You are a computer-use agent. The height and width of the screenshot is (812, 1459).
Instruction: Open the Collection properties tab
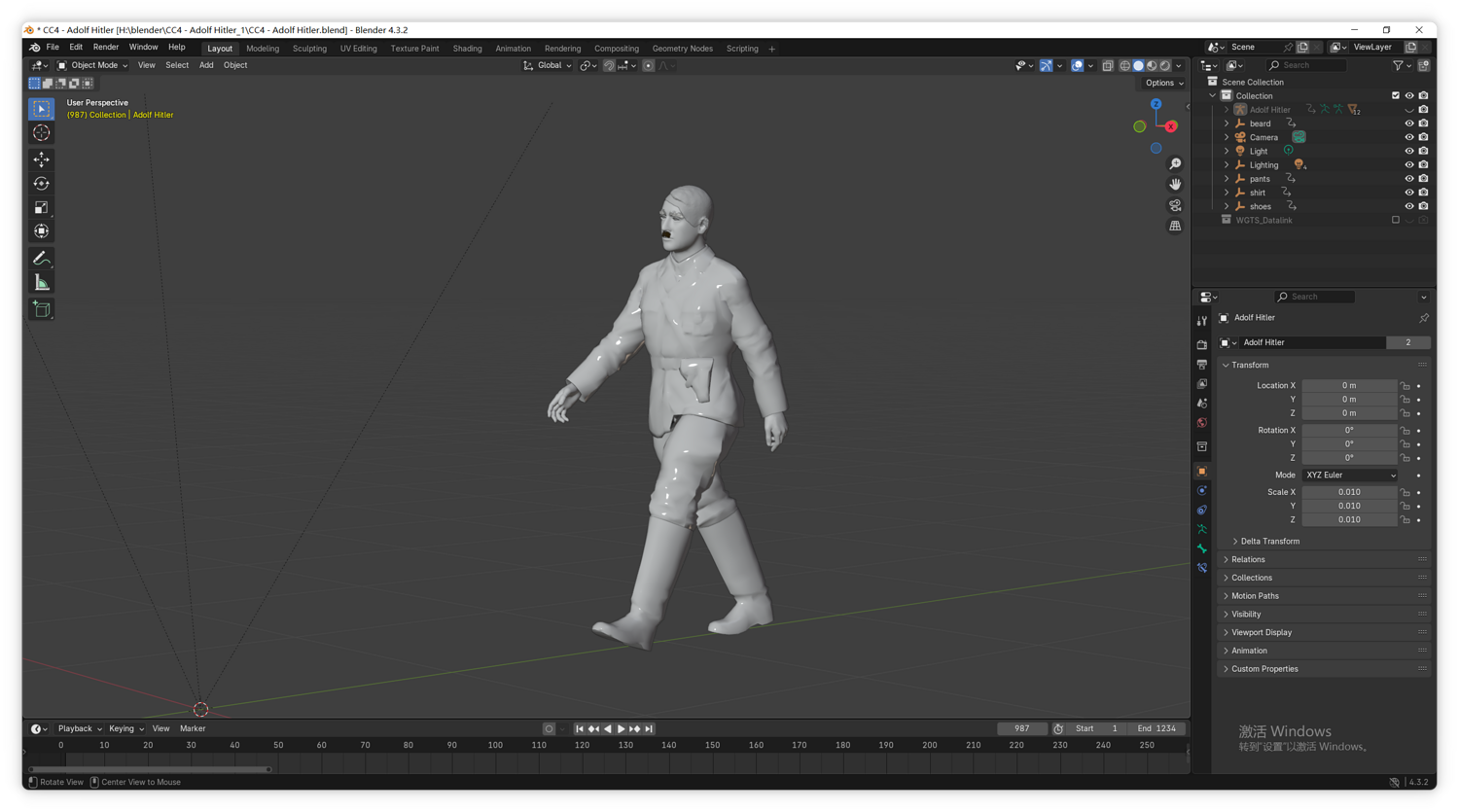coord(1202,447)
